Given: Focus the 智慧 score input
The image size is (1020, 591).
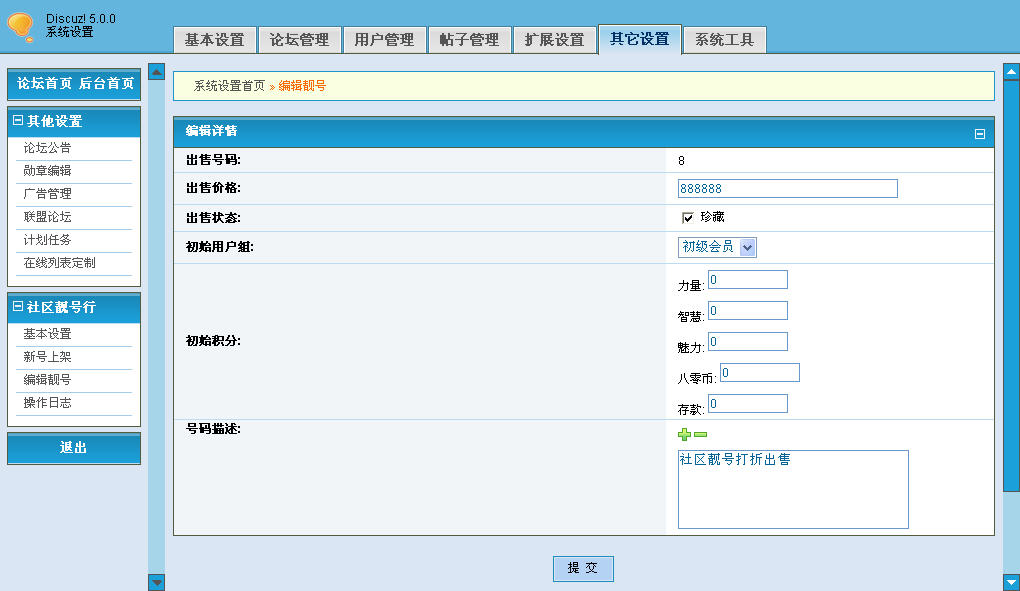Looking at the screenshot, I should click(x=748, y=311).
